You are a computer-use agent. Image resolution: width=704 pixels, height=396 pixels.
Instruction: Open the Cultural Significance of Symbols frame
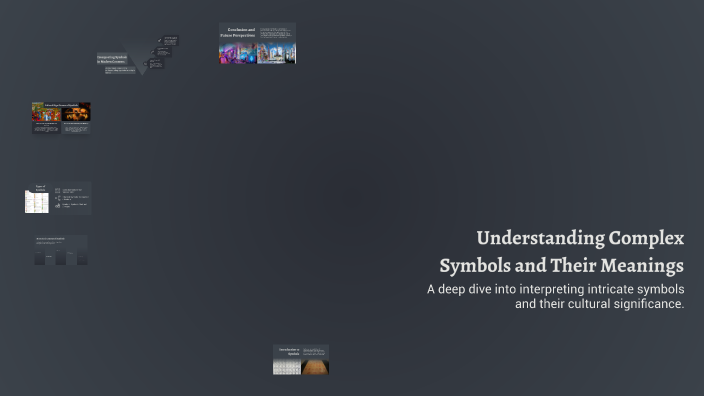pyautogui.click(x=61, y=118)
